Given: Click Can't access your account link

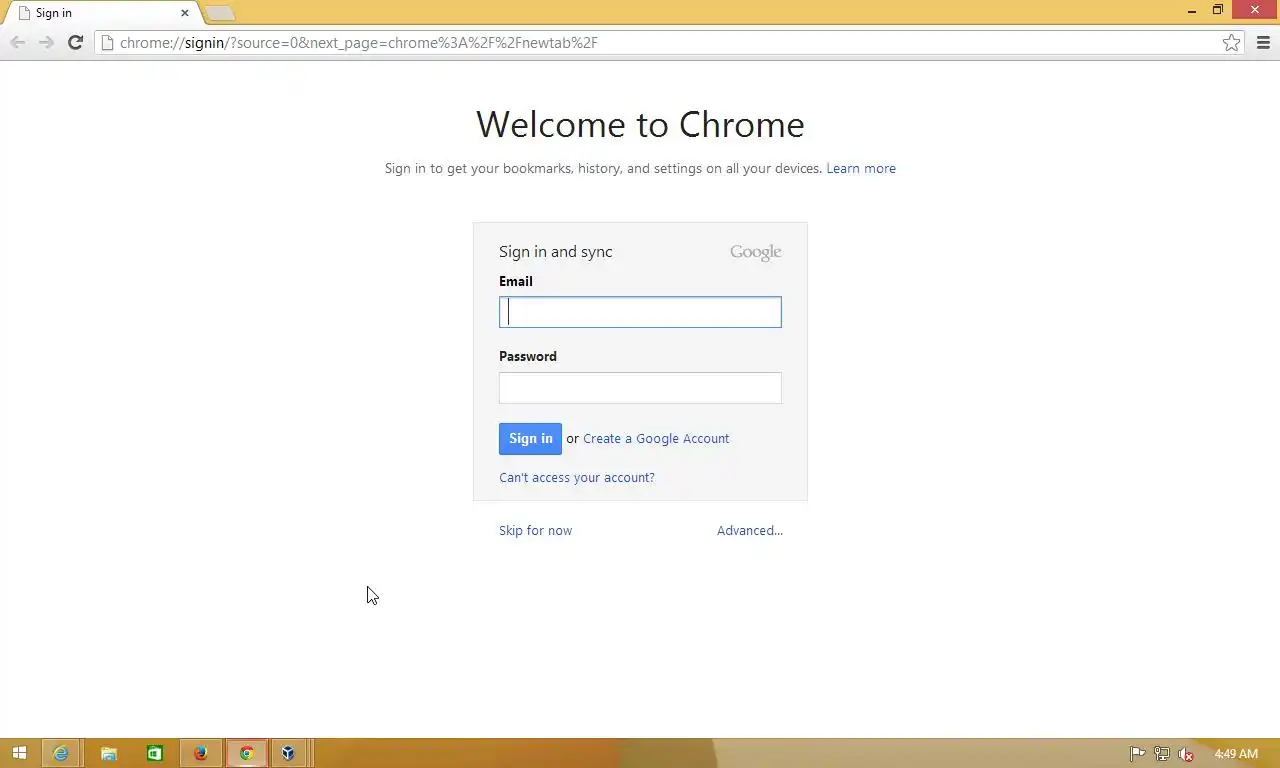Looking at the screenshot, I should click(x=577, y=477).
